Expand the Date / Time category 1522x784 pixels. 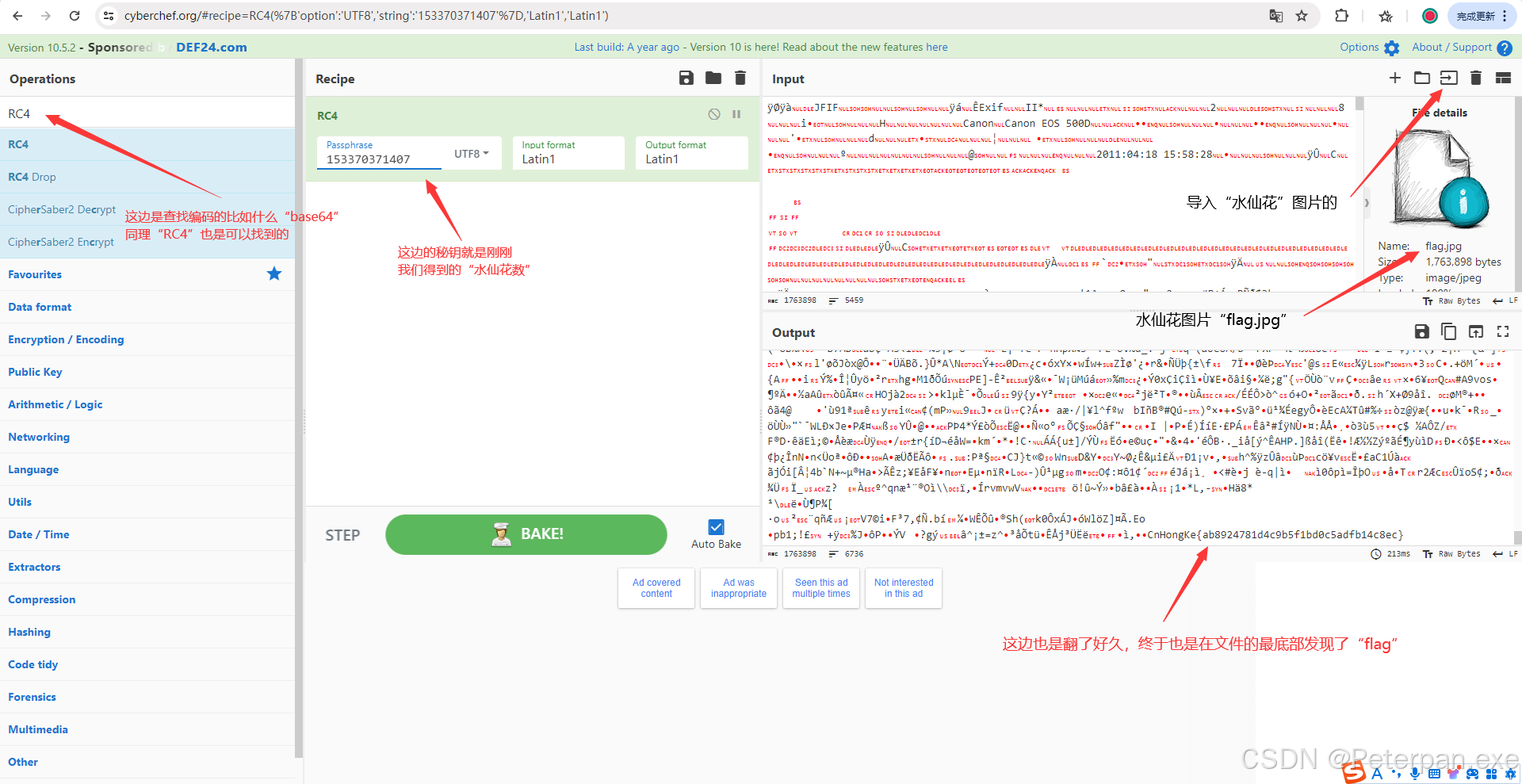(x=147, y=534)
